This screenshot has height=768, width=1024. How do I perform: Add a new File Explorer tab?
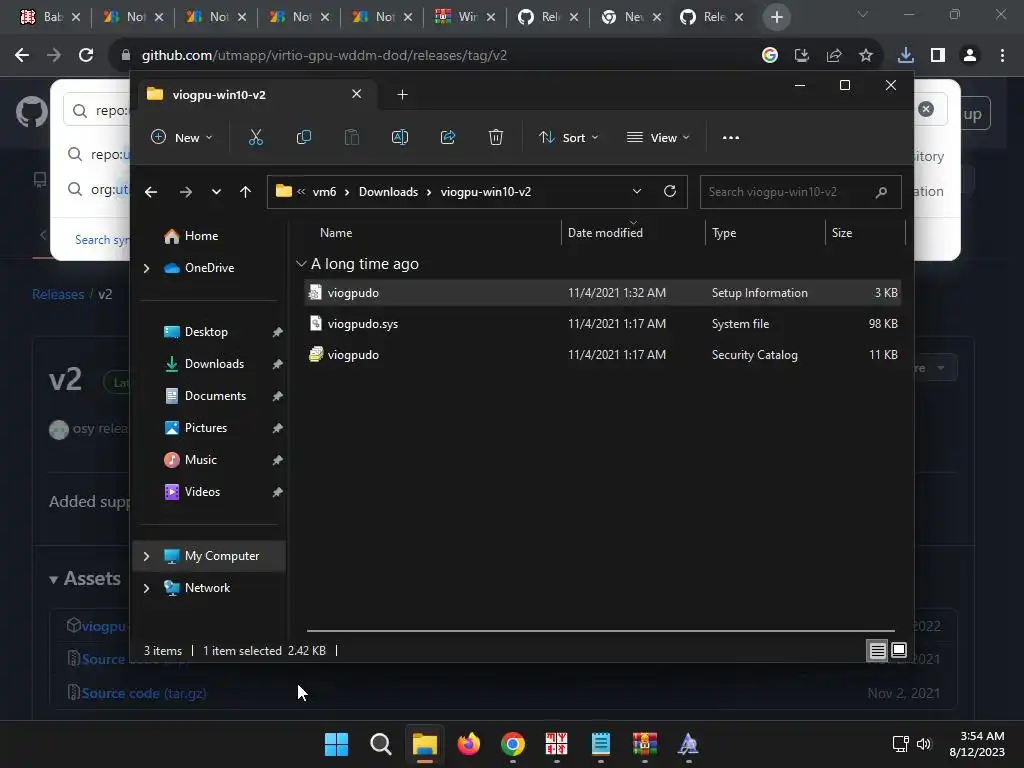point(402,95)
